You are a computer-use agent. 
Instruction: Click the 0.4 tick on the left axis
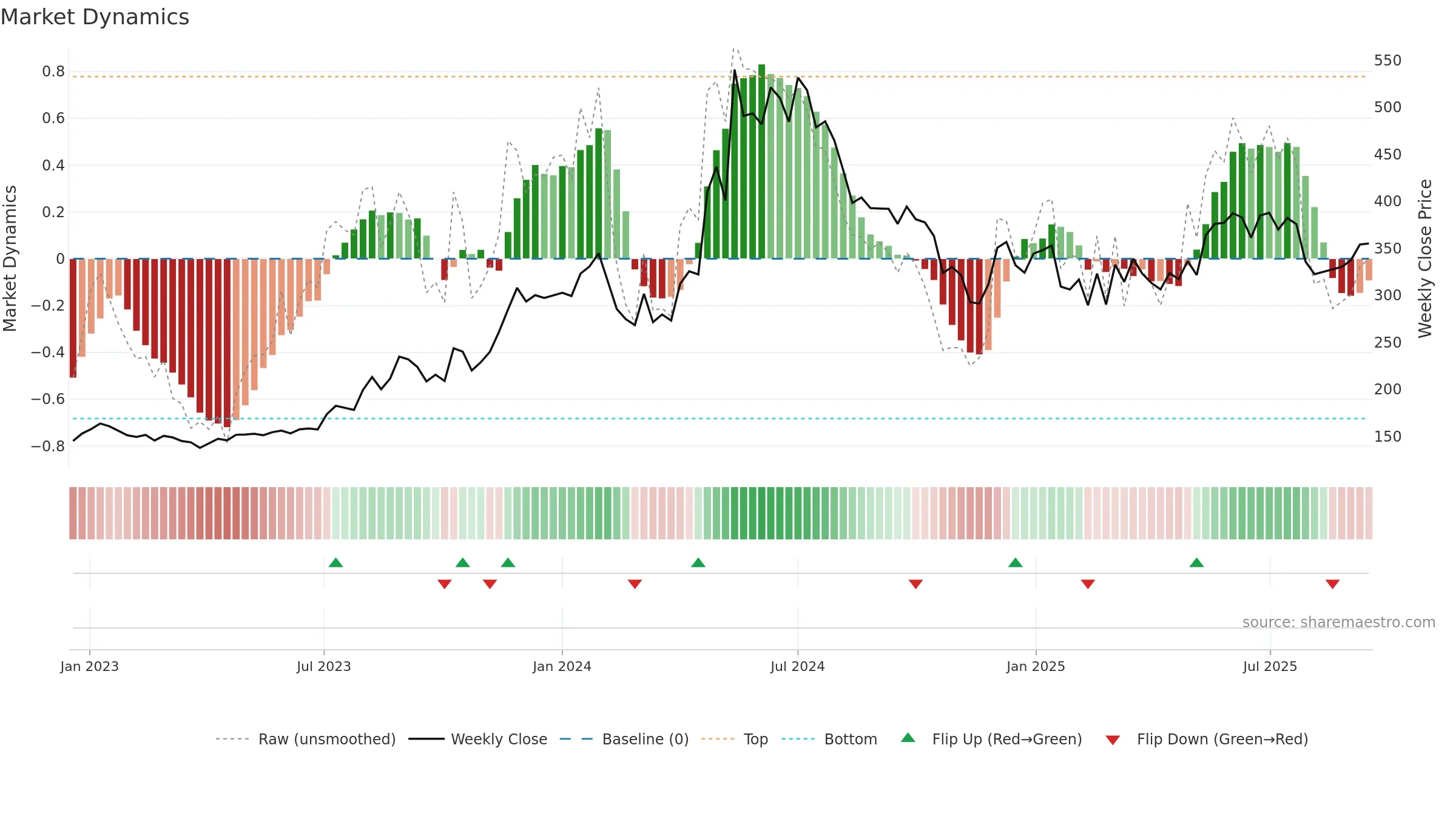(53, 165)
